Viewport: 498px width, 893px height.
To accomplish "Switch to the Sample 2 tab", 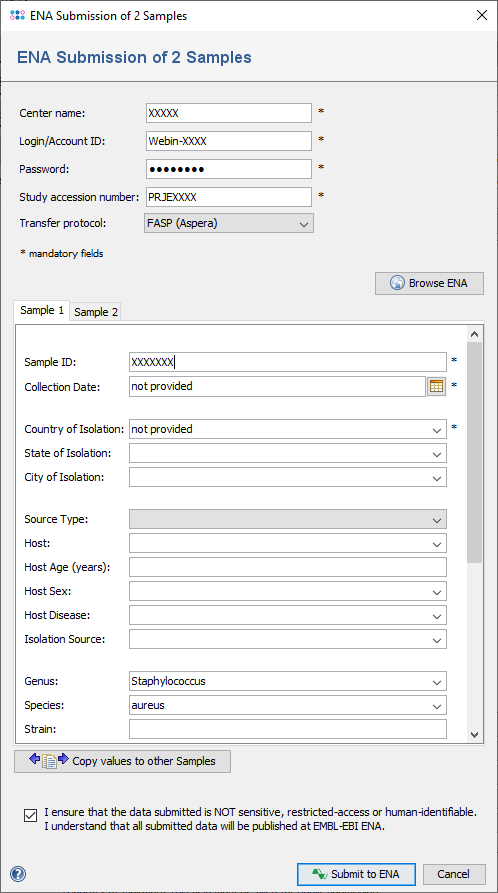I will pyautogui.click(x=96, y=312).
